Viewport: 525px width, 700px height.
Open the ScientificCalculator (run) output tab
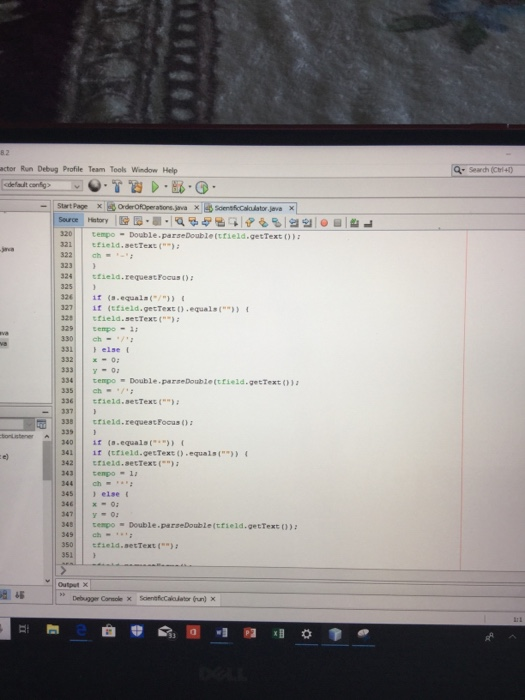[173, 598]
